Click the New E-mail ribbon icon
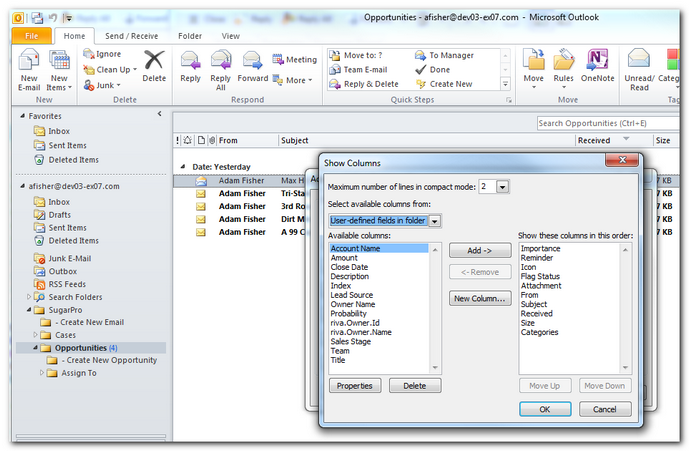Image resolution: width=689 pixels, height=451 pixels. coord(29,60)
